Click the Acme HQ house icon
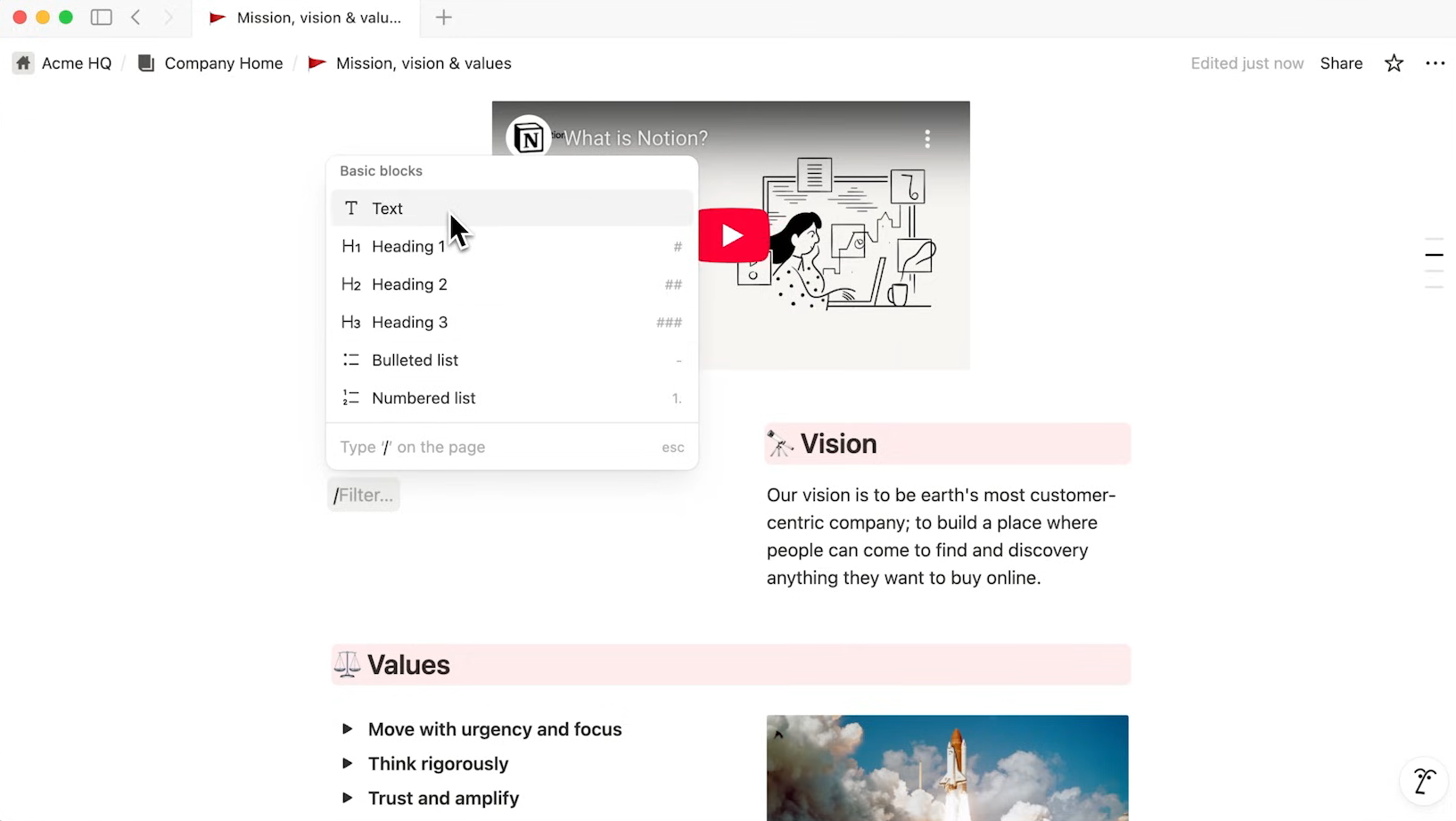Viewport: 1456px width, 821px height. coord(23,63)
